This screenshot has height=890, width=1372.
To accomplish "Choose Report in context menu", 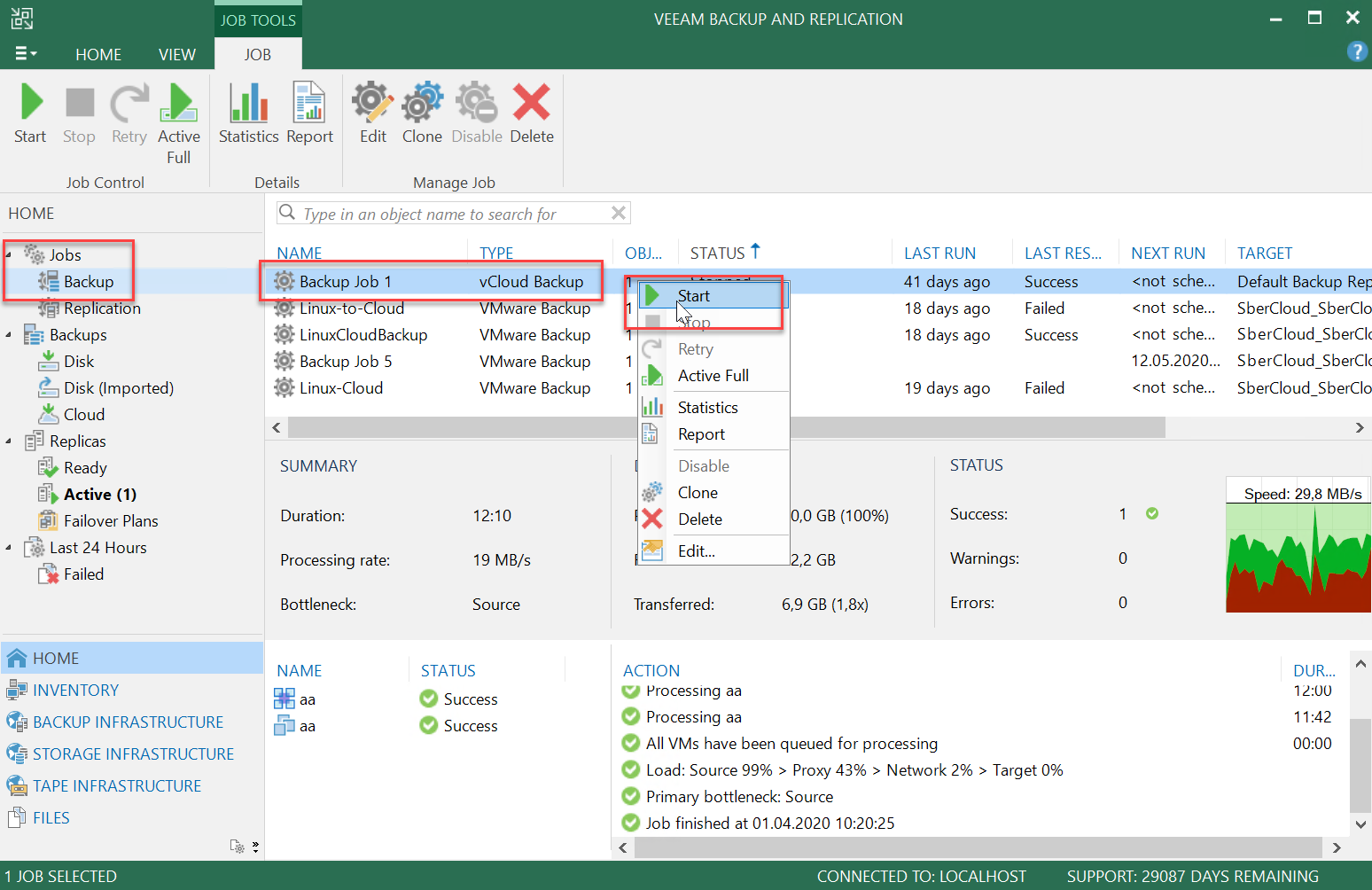I will pos(713,434).
